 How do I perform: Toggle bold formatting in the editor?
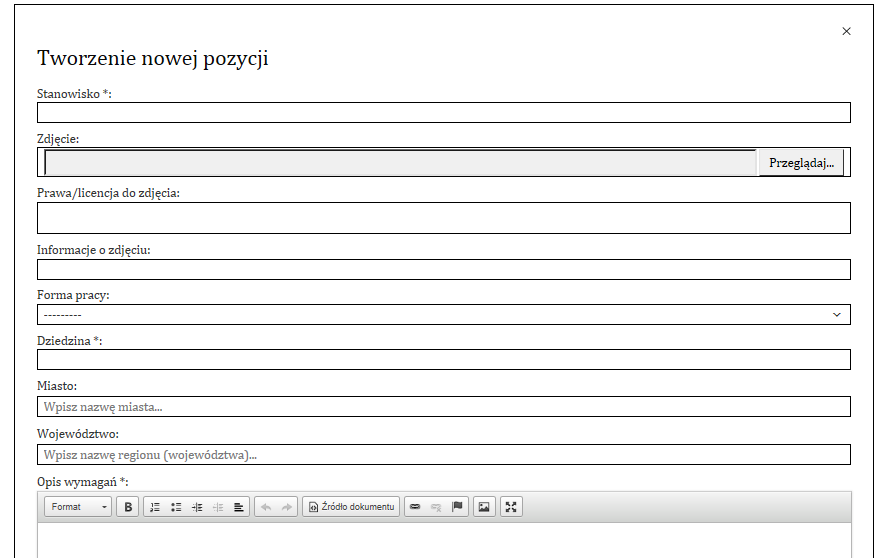pos(128,507)
